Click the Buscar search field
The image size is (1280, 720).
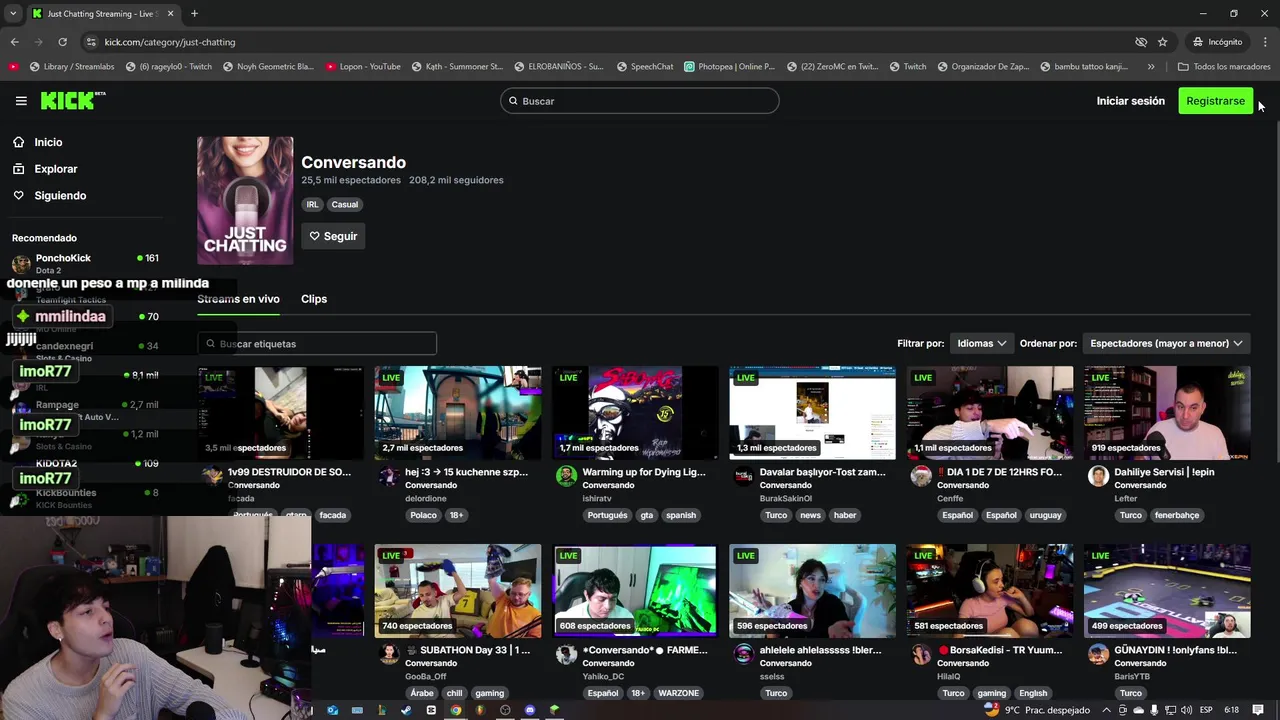pyautogui.click(x=640, y=101)
